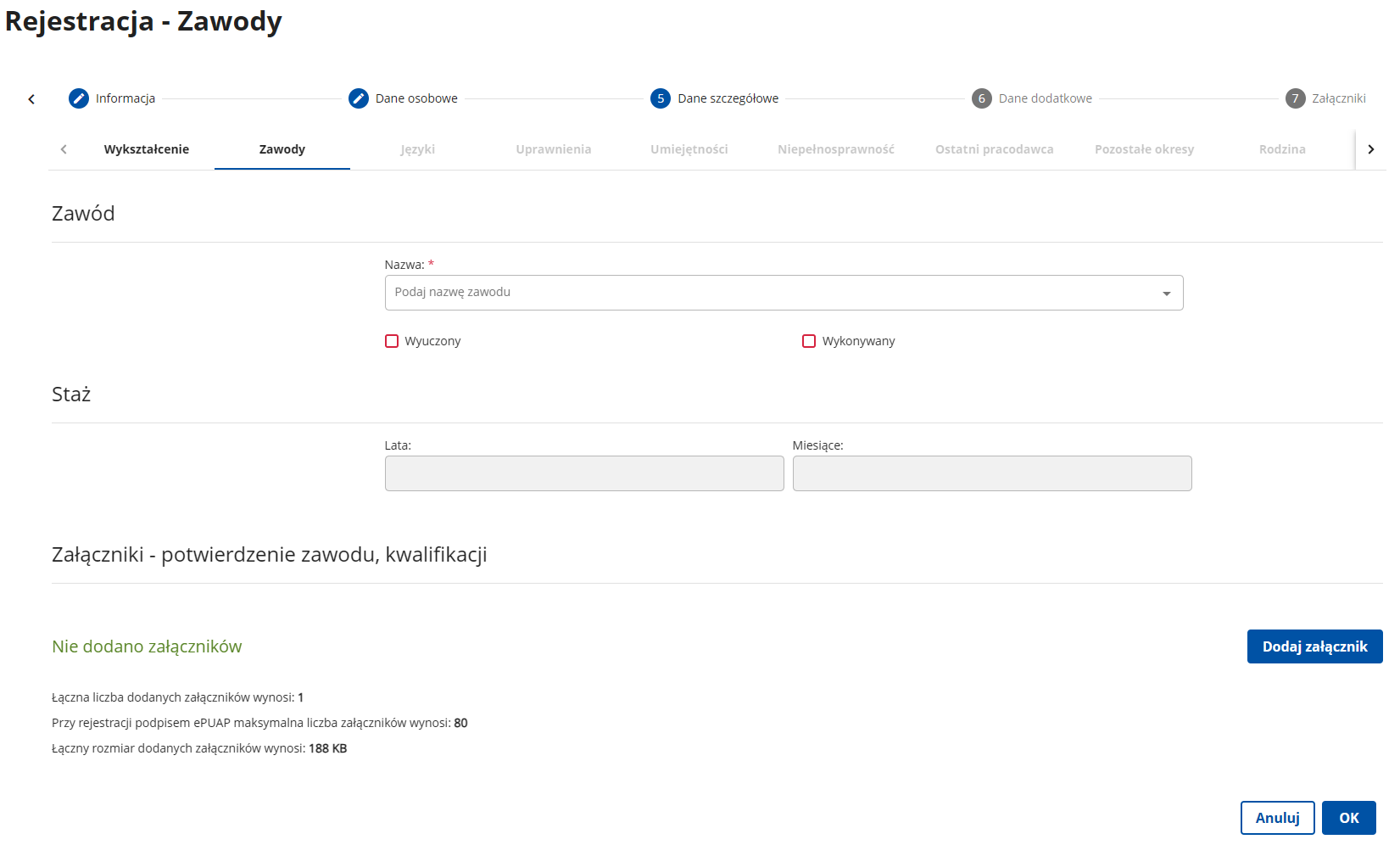Open the Pozostałe okresy tab

tap(1145, 149)
